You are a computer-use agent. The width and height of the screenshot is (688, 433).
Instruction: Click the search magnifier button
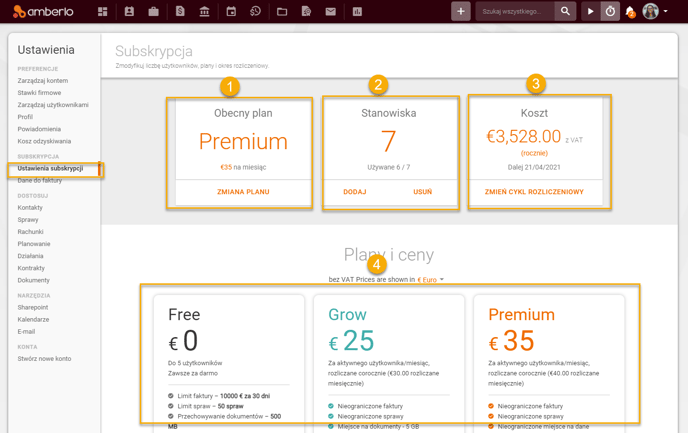tap(565, 12)
